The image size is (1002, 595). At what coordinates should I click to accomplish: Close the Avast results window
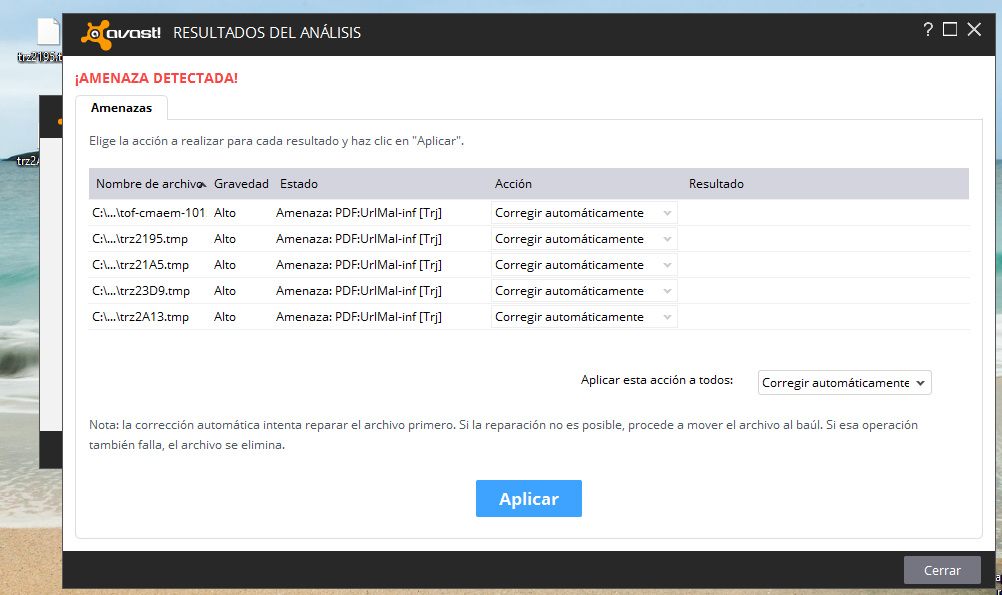pos(974,29)
